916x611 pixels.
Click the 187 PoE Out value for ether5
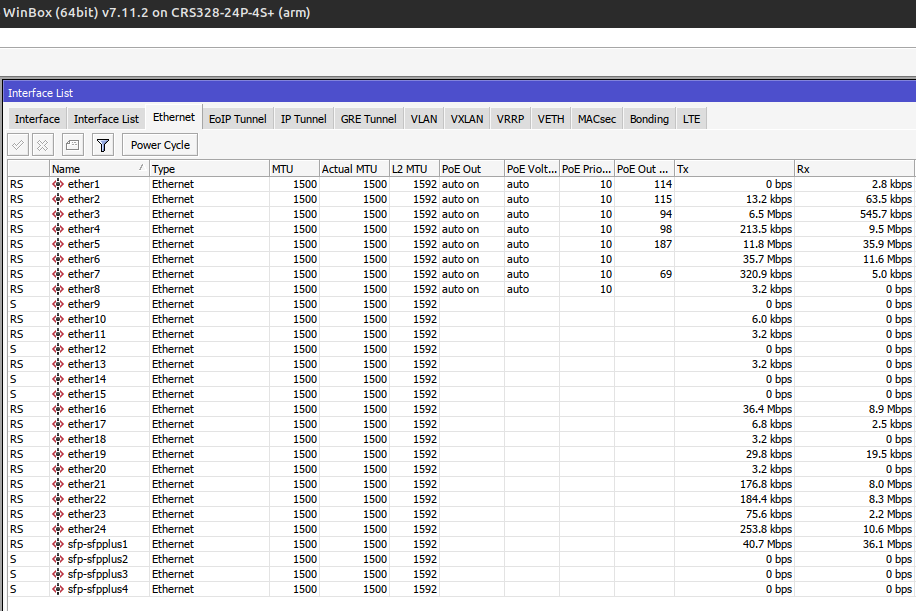[662, 244]
